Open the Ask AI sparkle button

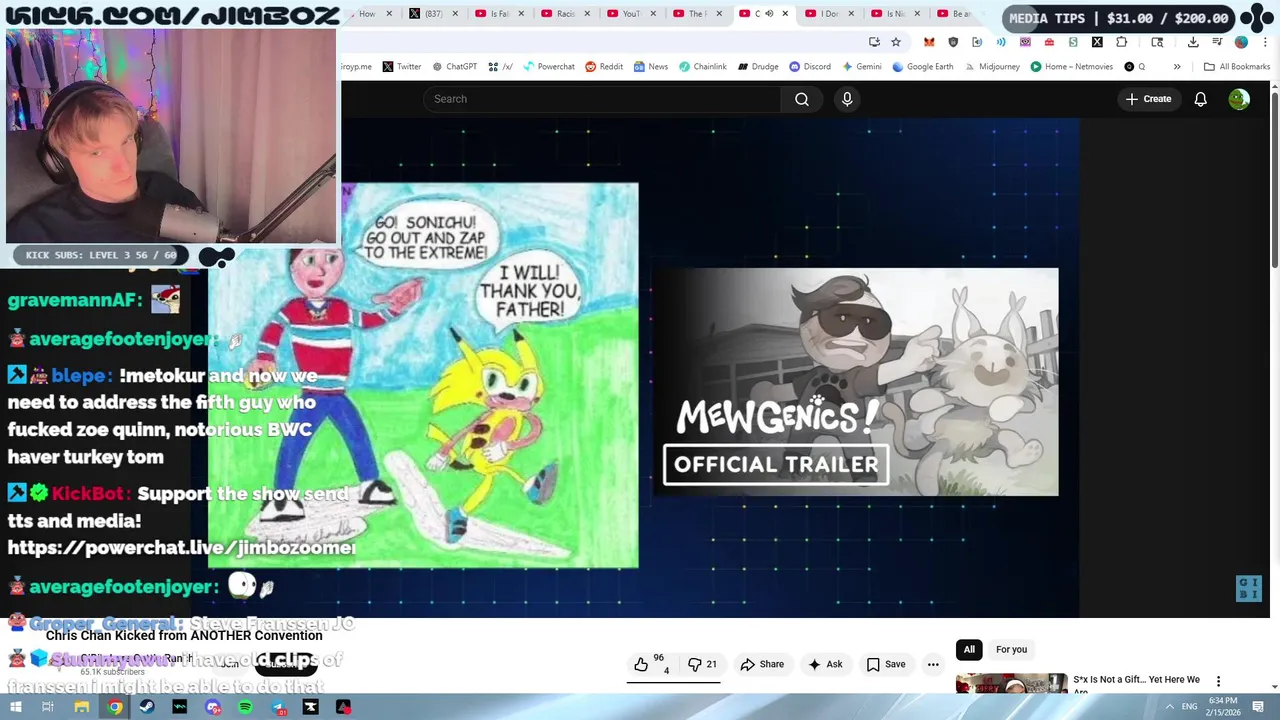pyautogui.click(x=825, y=664)
